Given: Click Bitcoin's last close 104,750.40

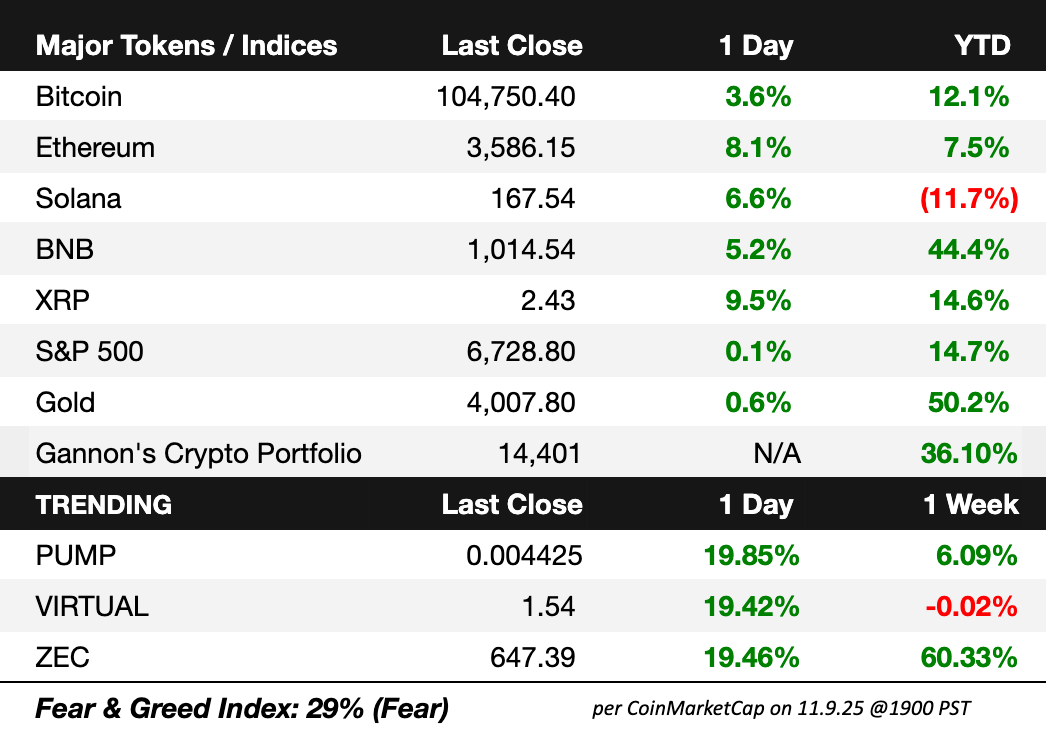Looking at the screenshot, I should click(x=506, y=97).
